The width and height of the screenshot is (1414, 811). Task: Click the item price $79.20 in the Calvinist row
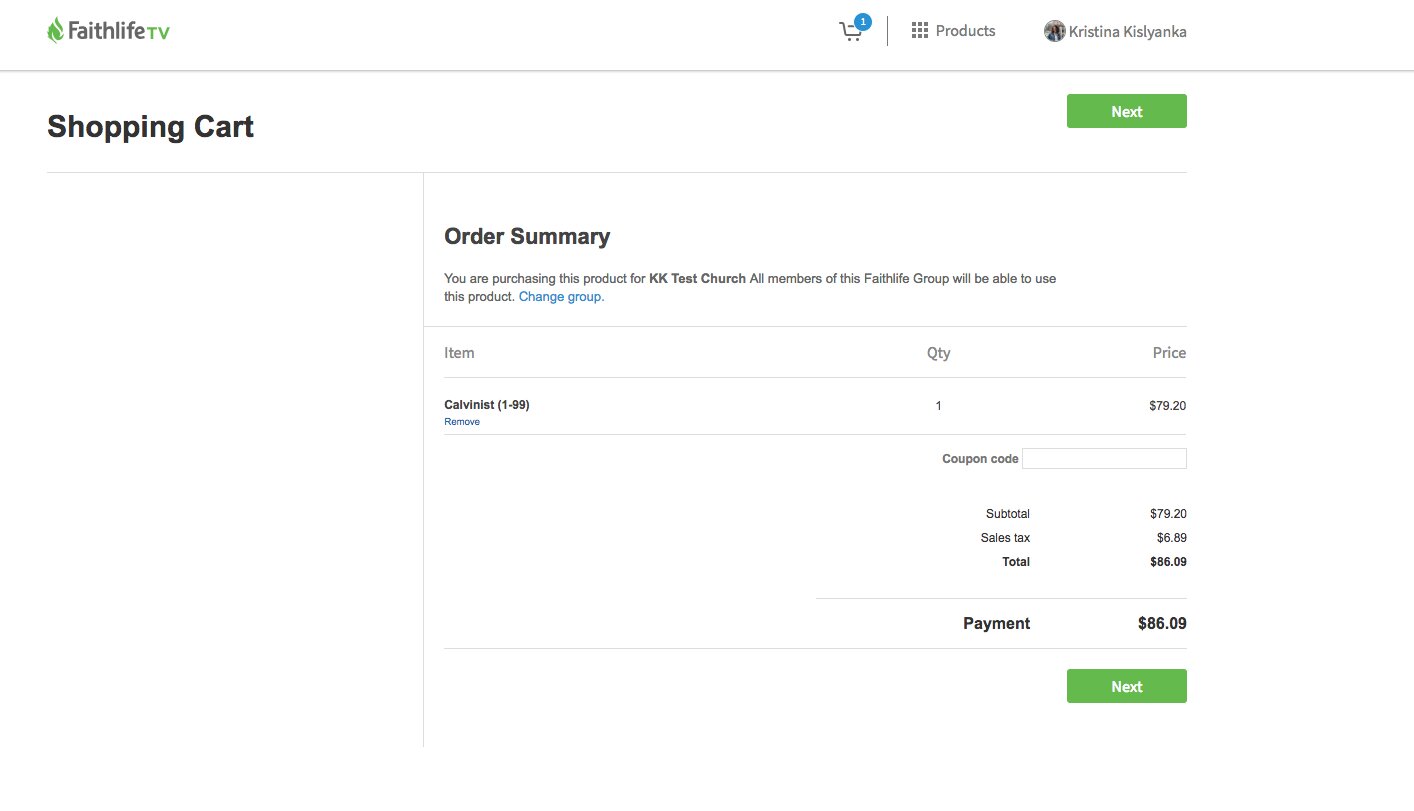(1168, 406)
